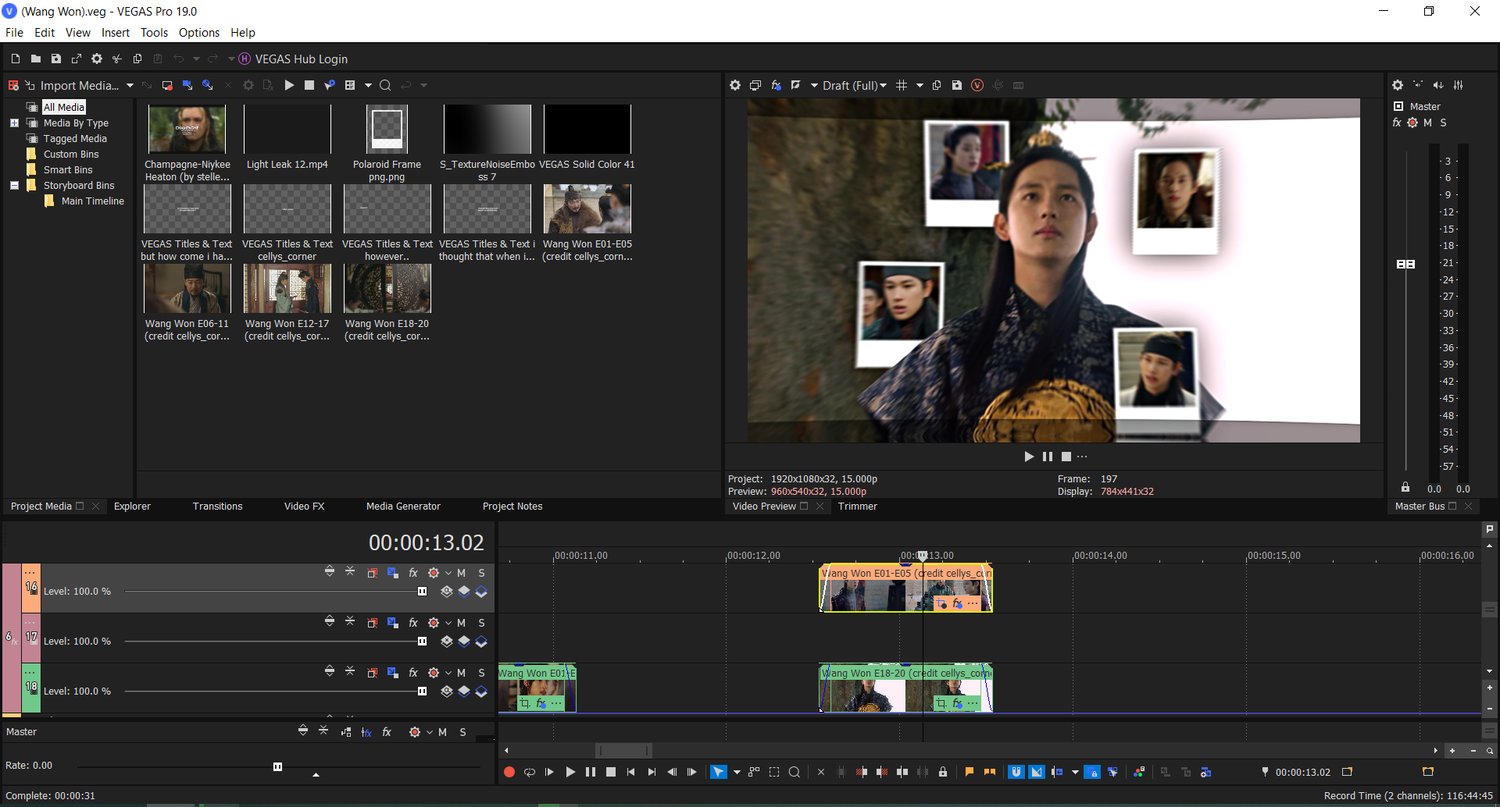
Task: Select the Main Timeline storyboard bin
Action: pos(93,201)
